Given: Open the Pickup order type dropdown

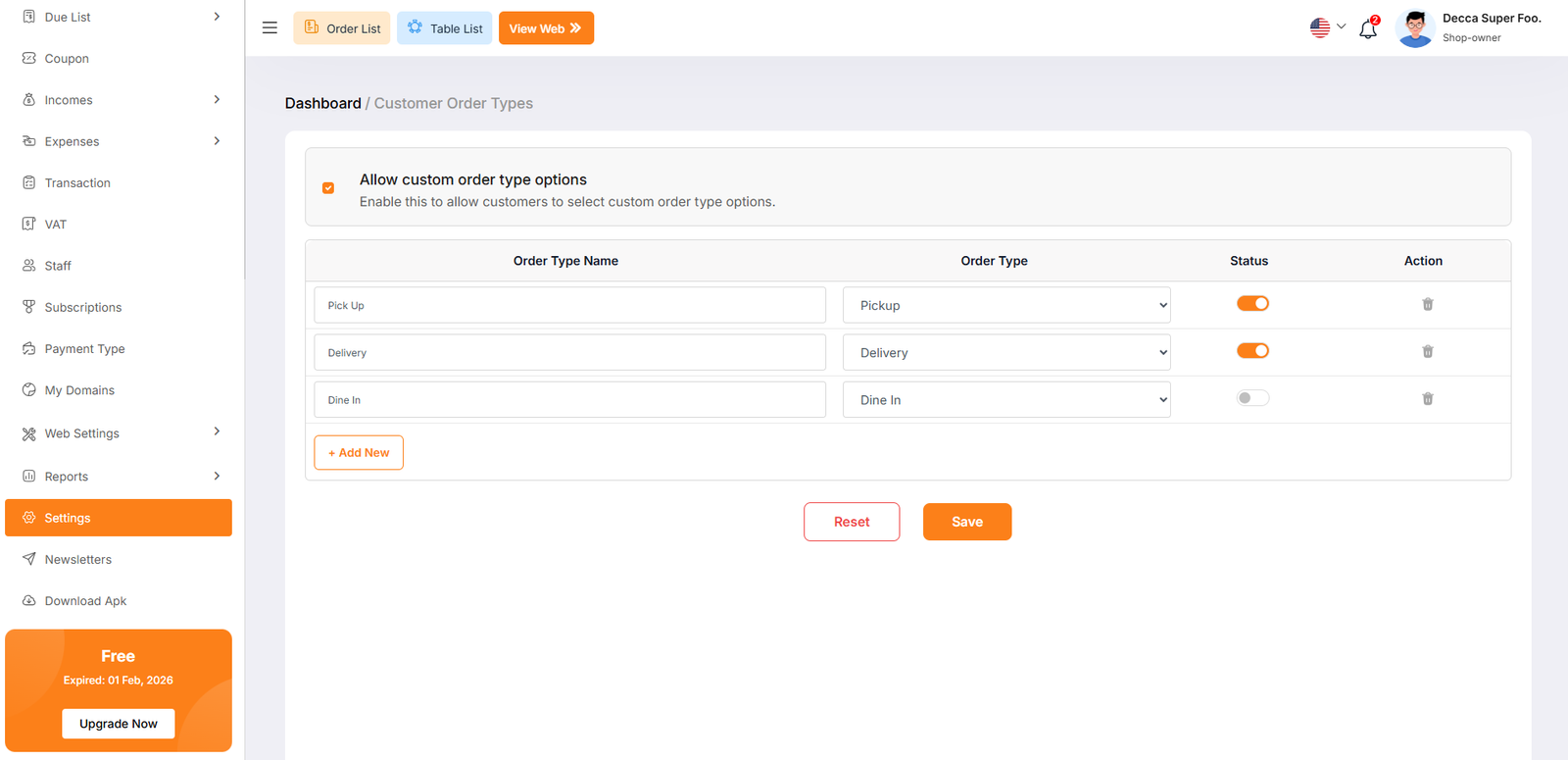Looking at the screenshot, I should [x=1005, y=306].
